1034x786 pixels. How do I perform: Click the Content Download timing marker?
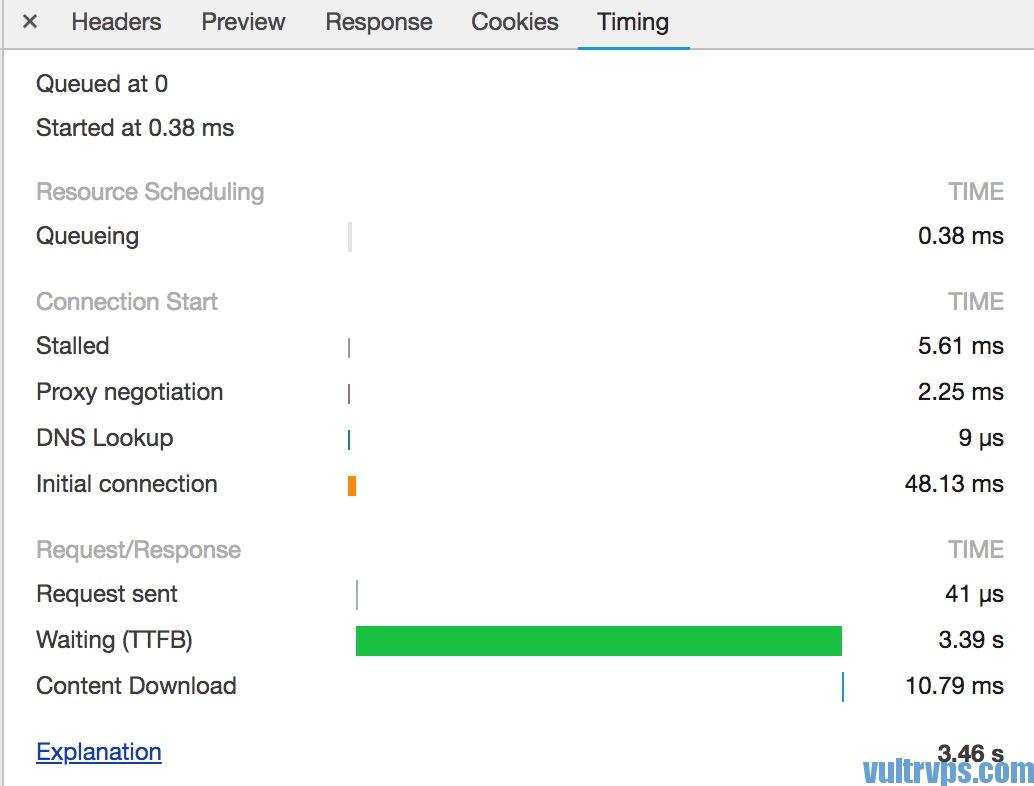pyautogui.click(x=843, y=687)
